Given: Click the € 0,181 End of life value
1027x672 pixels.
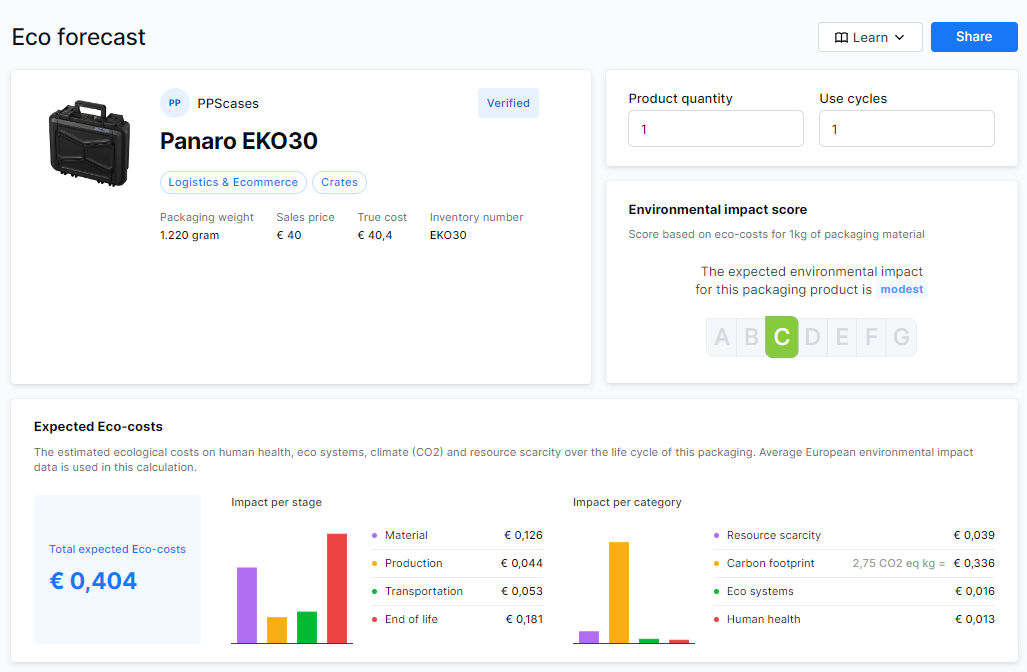Looking at the screenshot, I should [x=524, y=619].
